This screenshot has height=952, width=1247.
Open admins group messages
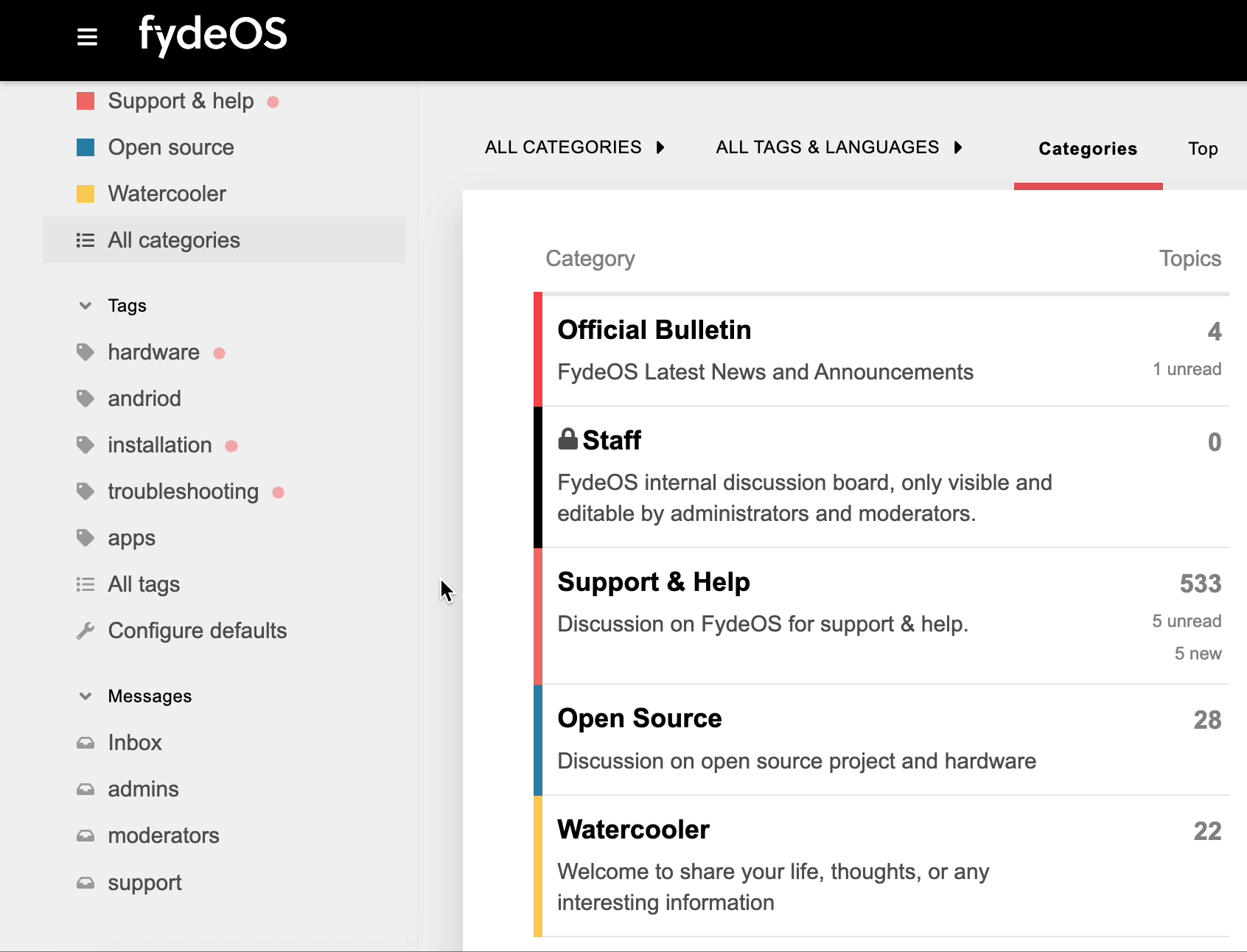tap(144, 789)
